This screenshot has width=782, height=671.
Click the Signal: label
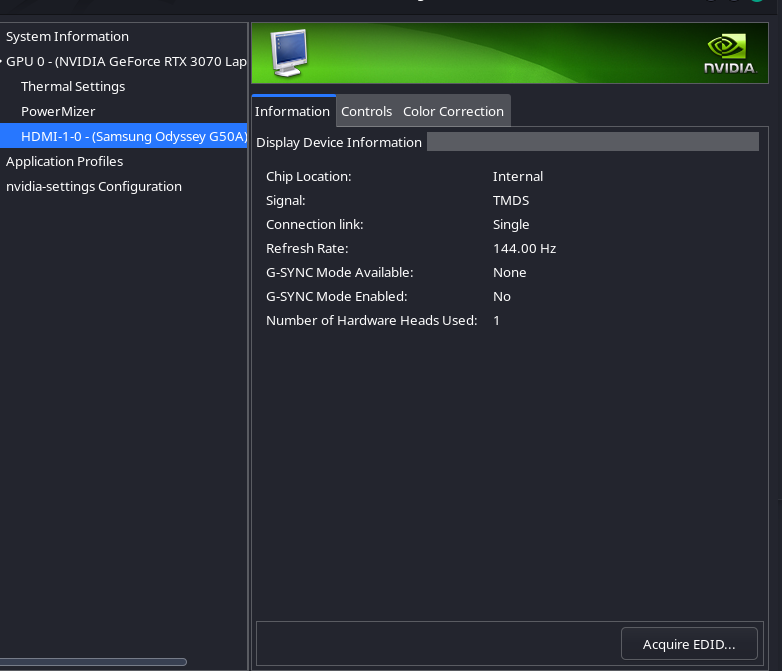[x=285, y=201]
